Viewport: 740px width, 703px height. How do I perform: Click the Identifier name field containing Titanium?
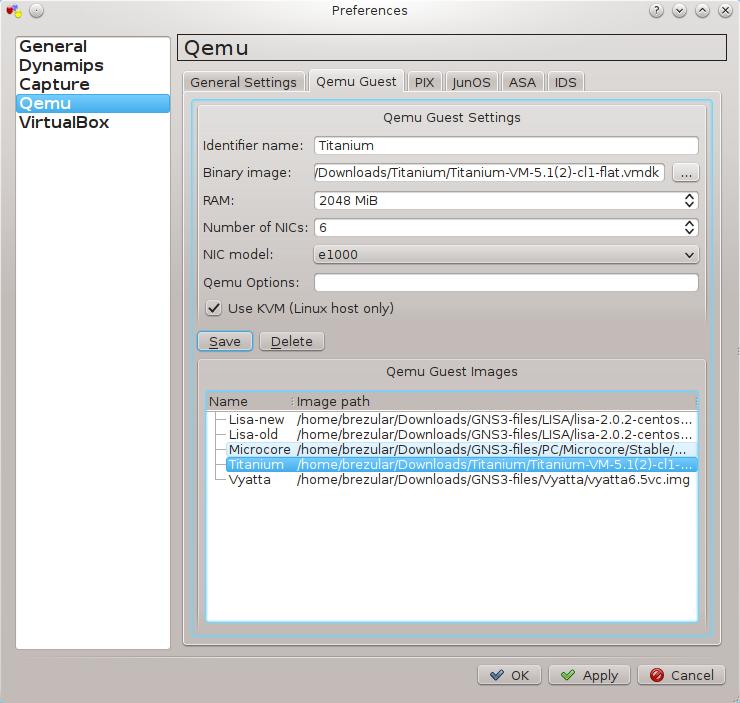pos(506,145)
